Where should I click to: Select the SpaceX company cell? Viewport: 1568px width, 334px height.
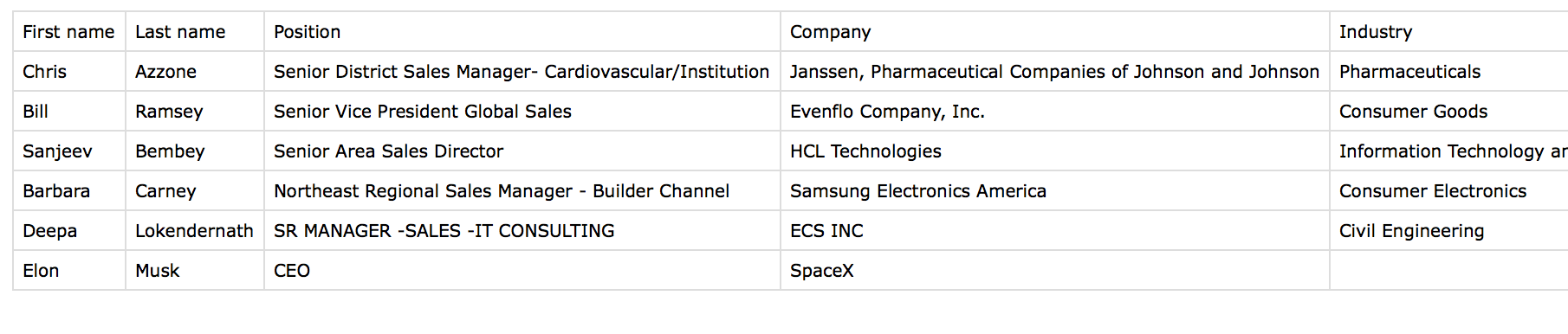tap(1055, 271)
